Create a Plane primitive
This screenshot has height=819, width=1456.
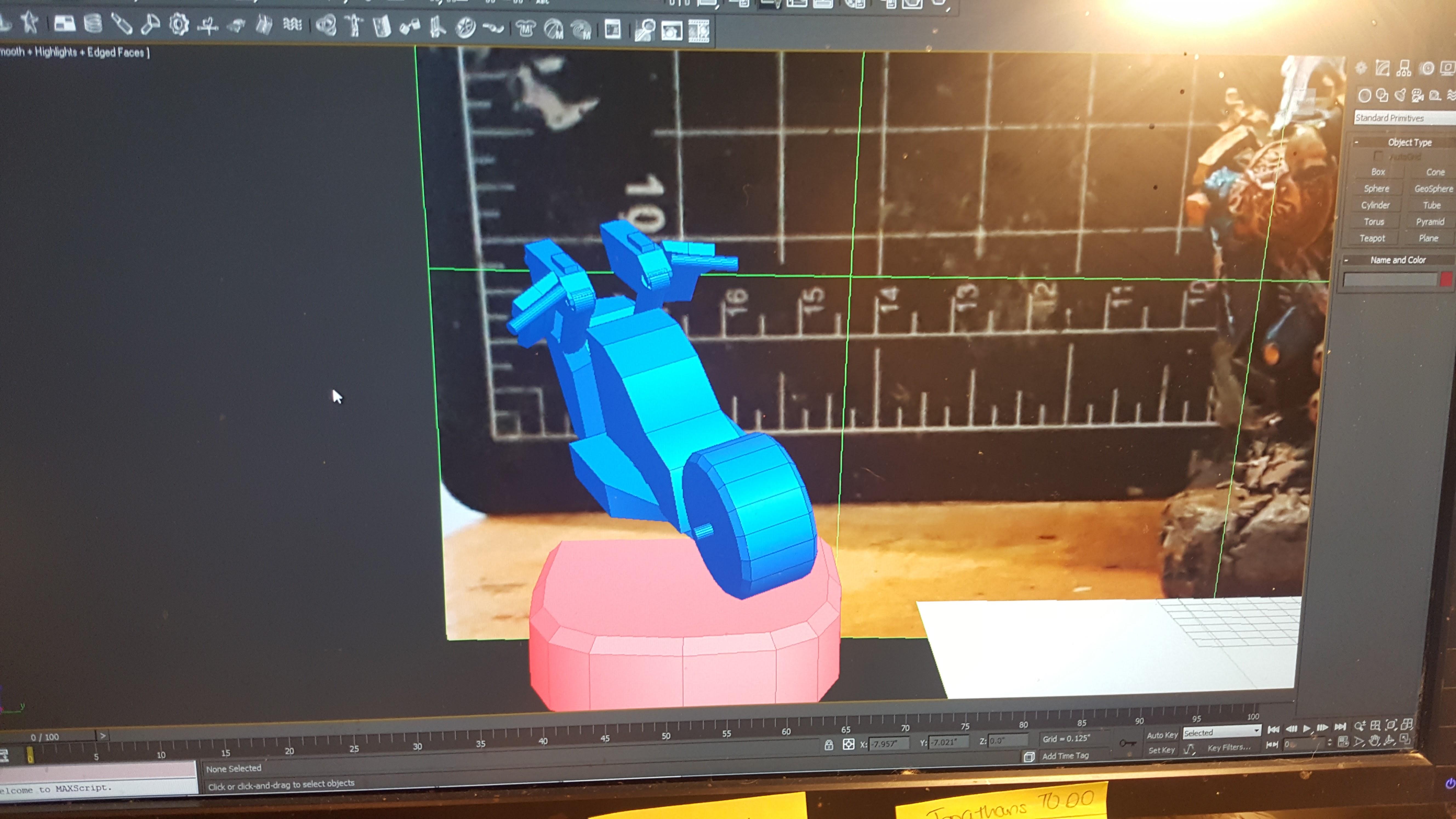pyautogui.click(x=1428, y=238)
